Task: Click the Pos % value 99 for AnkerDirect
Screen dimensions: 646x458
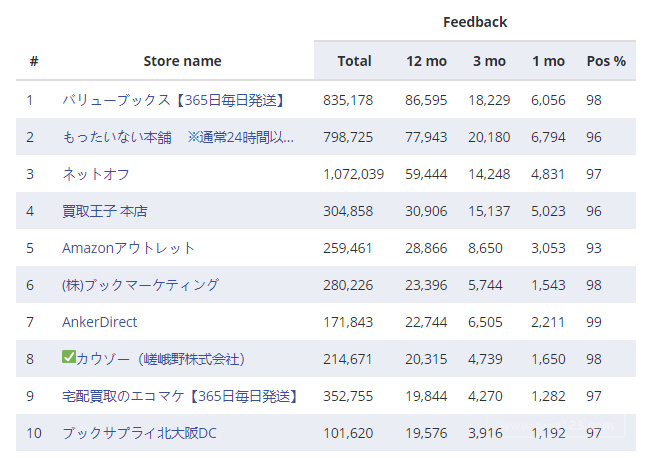Action: coord(594,322)
